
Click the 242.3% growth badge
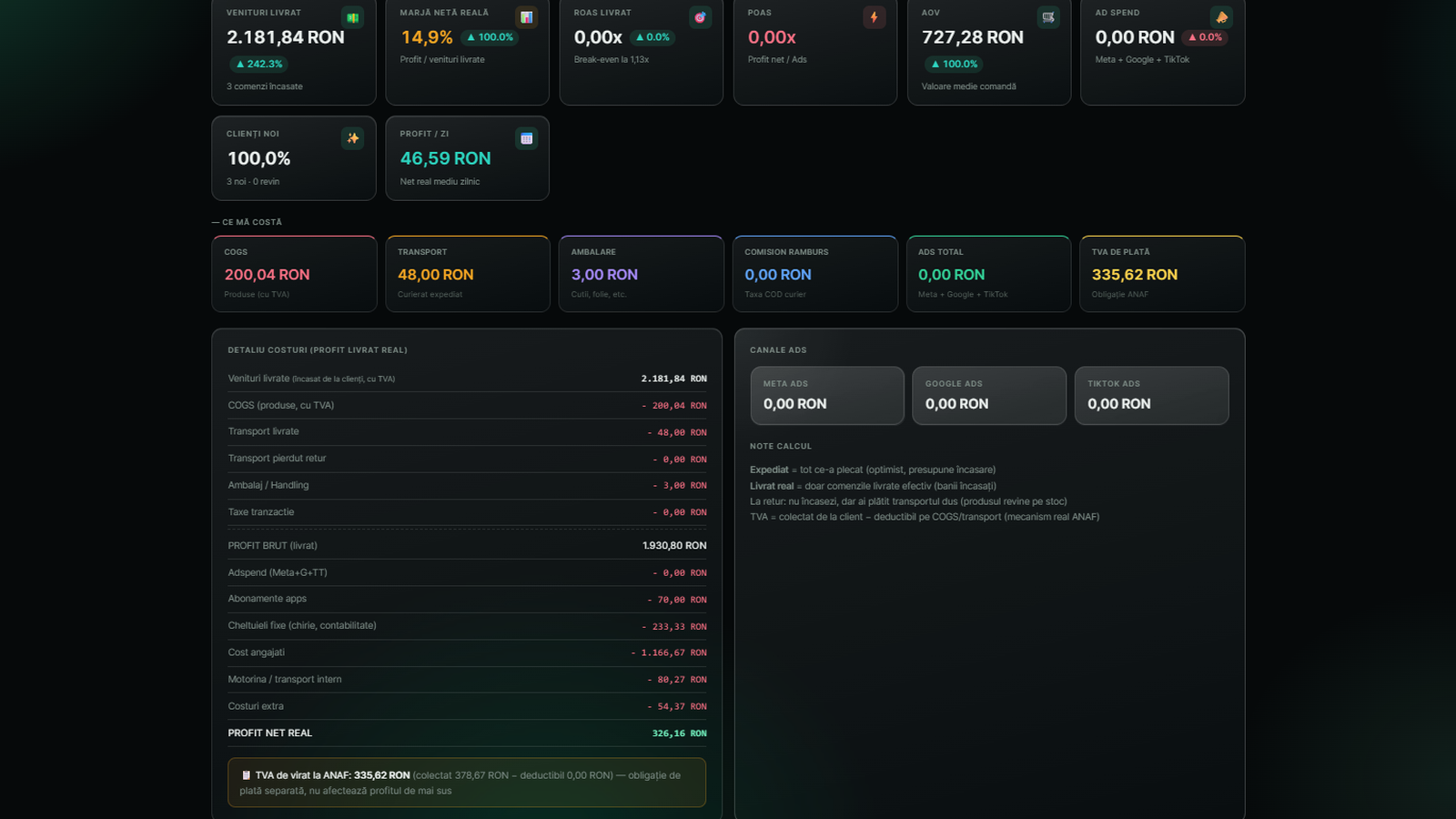(x=258, y=64)
